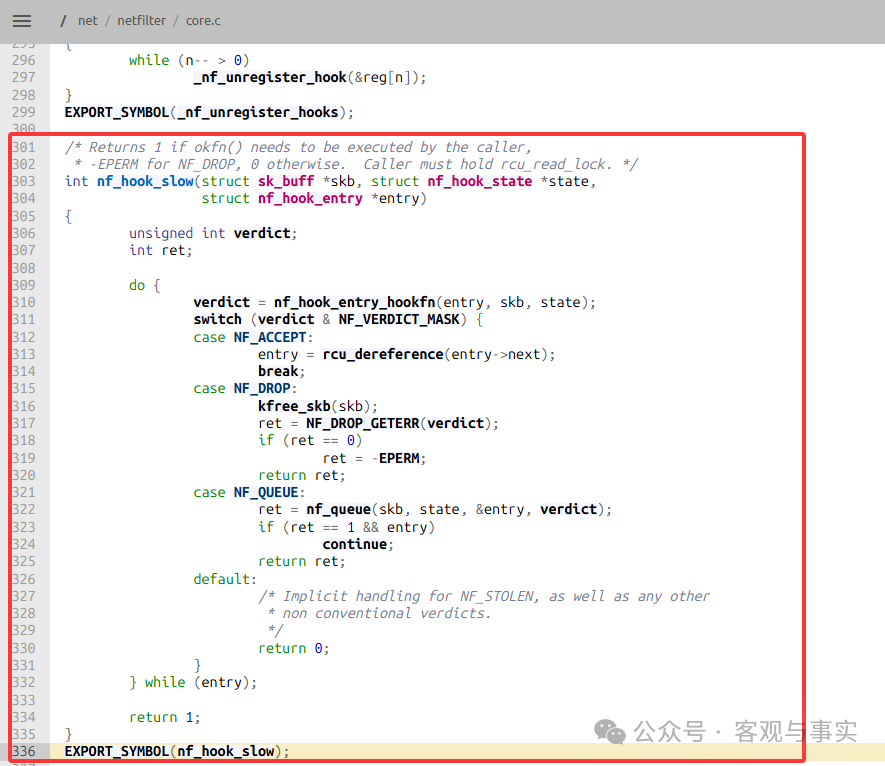Viewport: 885px width, 766px height.
Task: Select line number 317
Action: click(24, 423)
